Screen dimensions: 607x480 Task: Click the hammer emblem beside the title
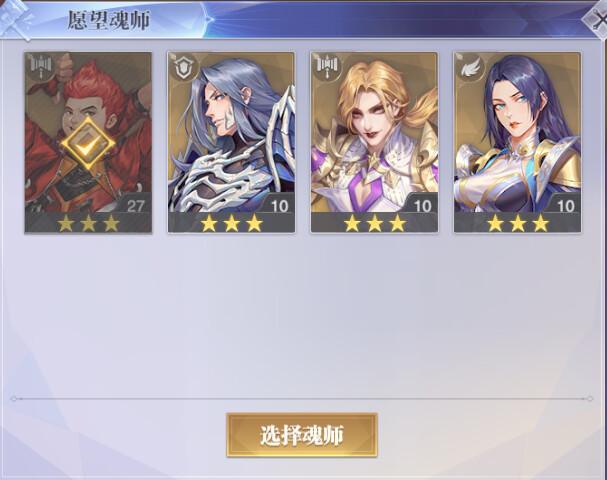tap(15, 20)
